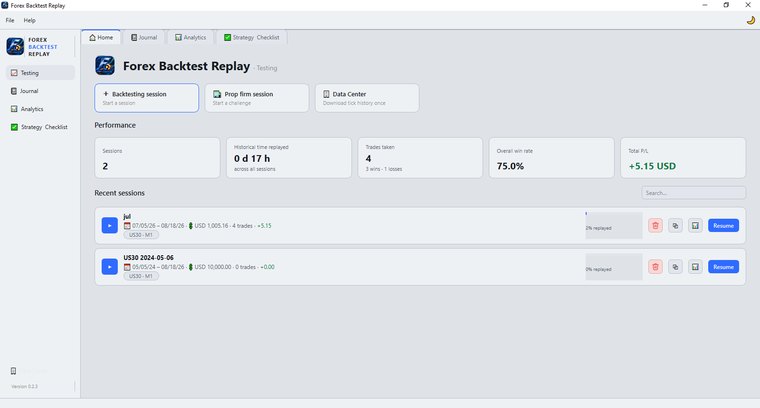Click the Overall win rate 75.0% card
The image size is (760, 408).
tap(552, 158)
